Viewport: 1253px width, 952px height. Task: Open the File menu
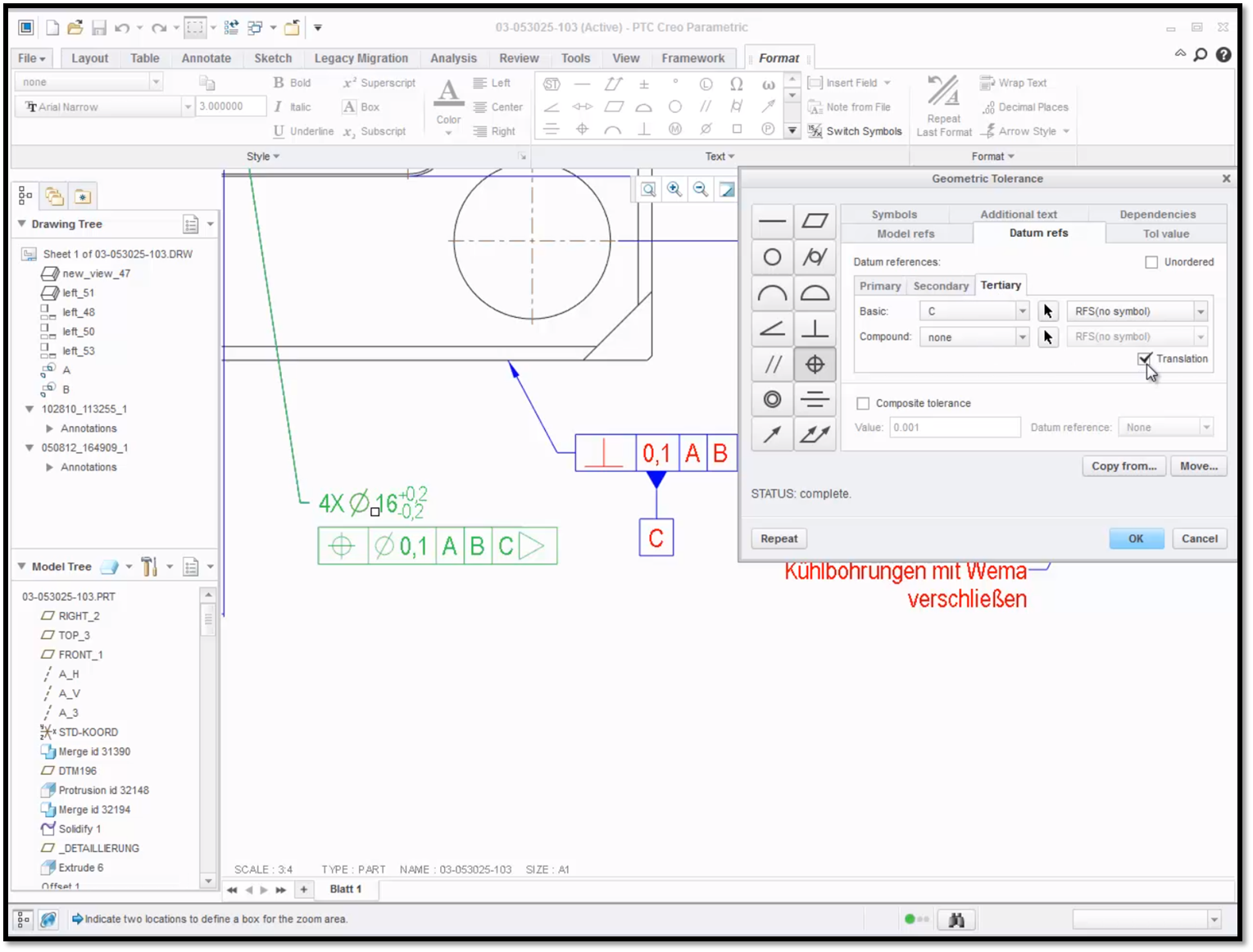click(x=32, y=58)
